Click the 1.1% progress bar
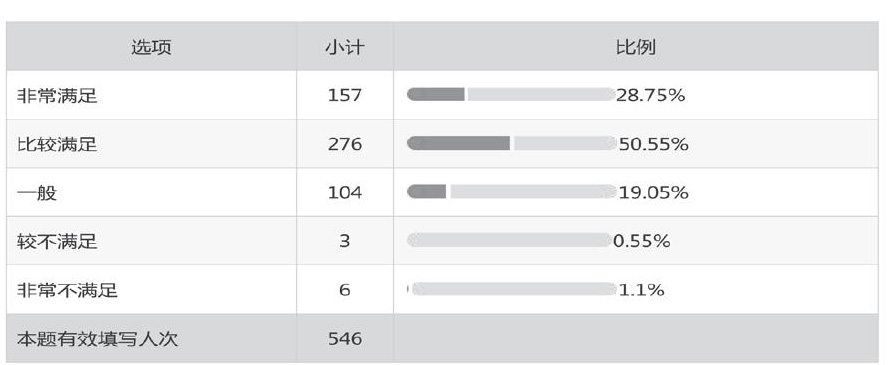 (511, 289)
